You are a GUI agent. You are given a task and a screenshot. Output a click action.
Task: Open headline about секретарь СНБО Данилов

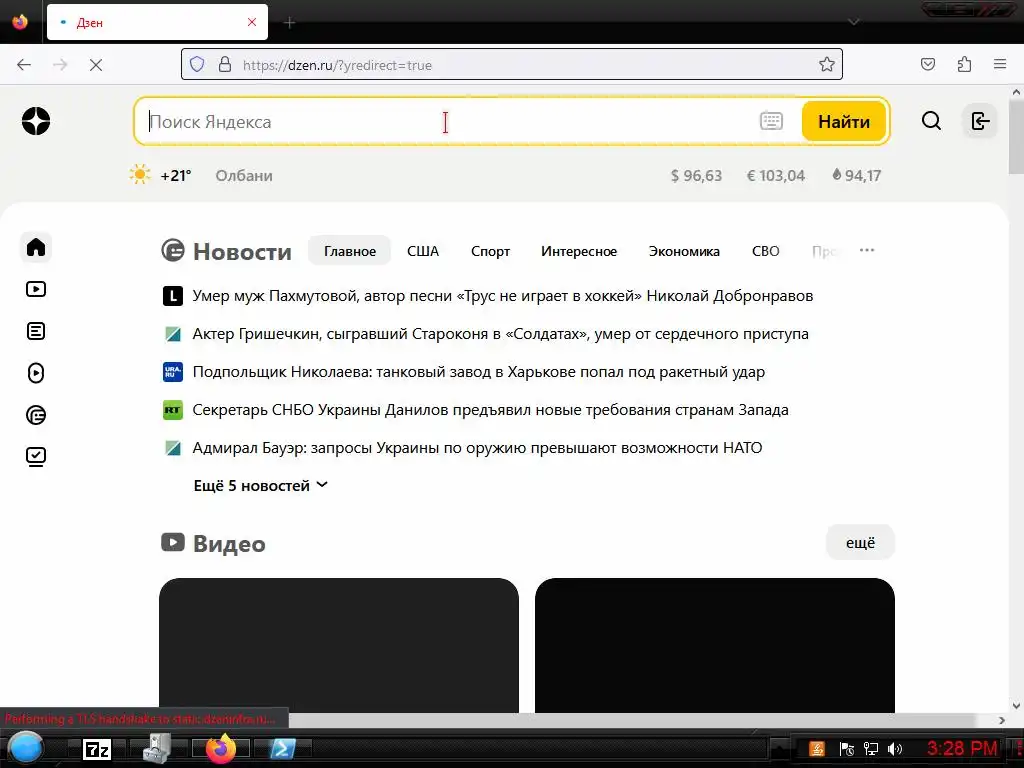pos(490,409)
